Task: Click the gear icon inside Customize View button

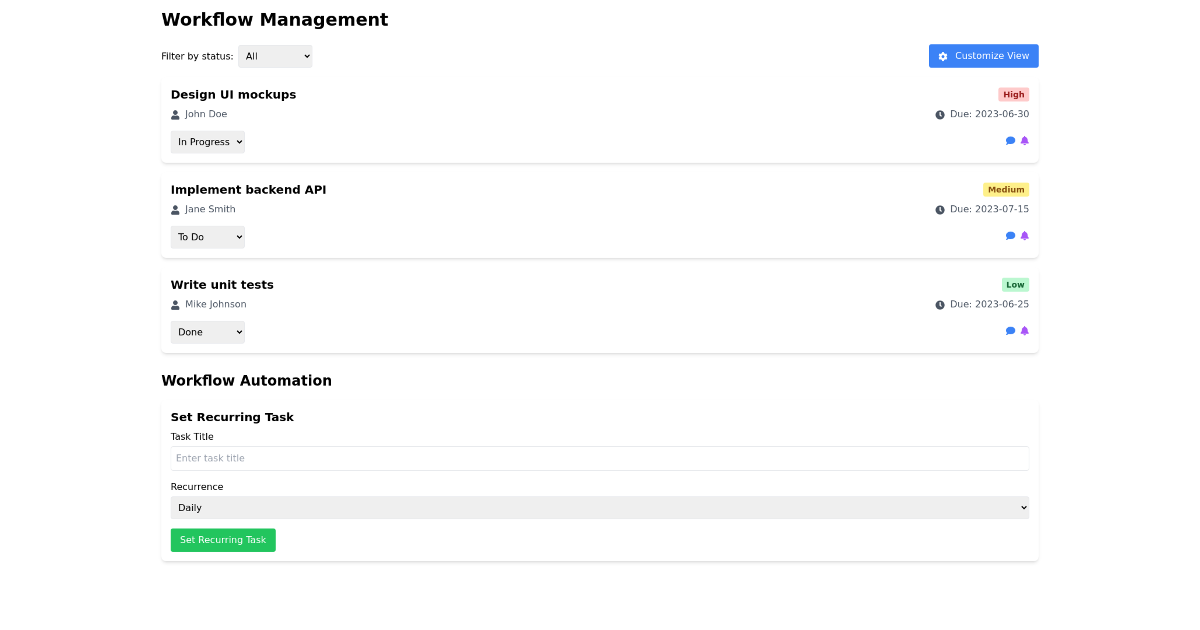Action: click(943, 56)
